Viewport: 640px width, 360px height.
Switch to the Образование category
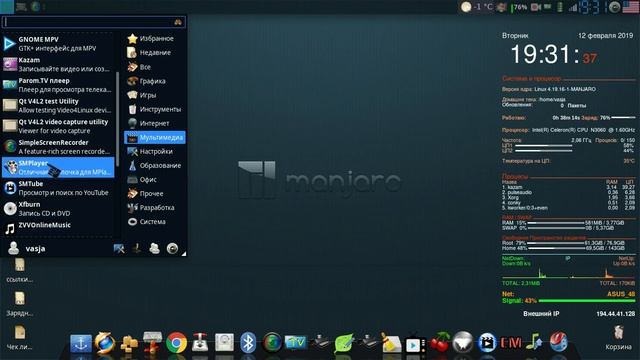tap(154, 166)
